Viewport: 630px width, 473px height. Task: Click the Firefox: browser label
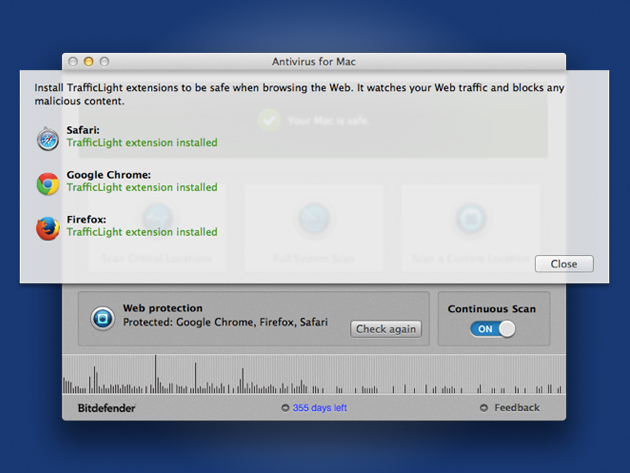[x=86, y=219]
